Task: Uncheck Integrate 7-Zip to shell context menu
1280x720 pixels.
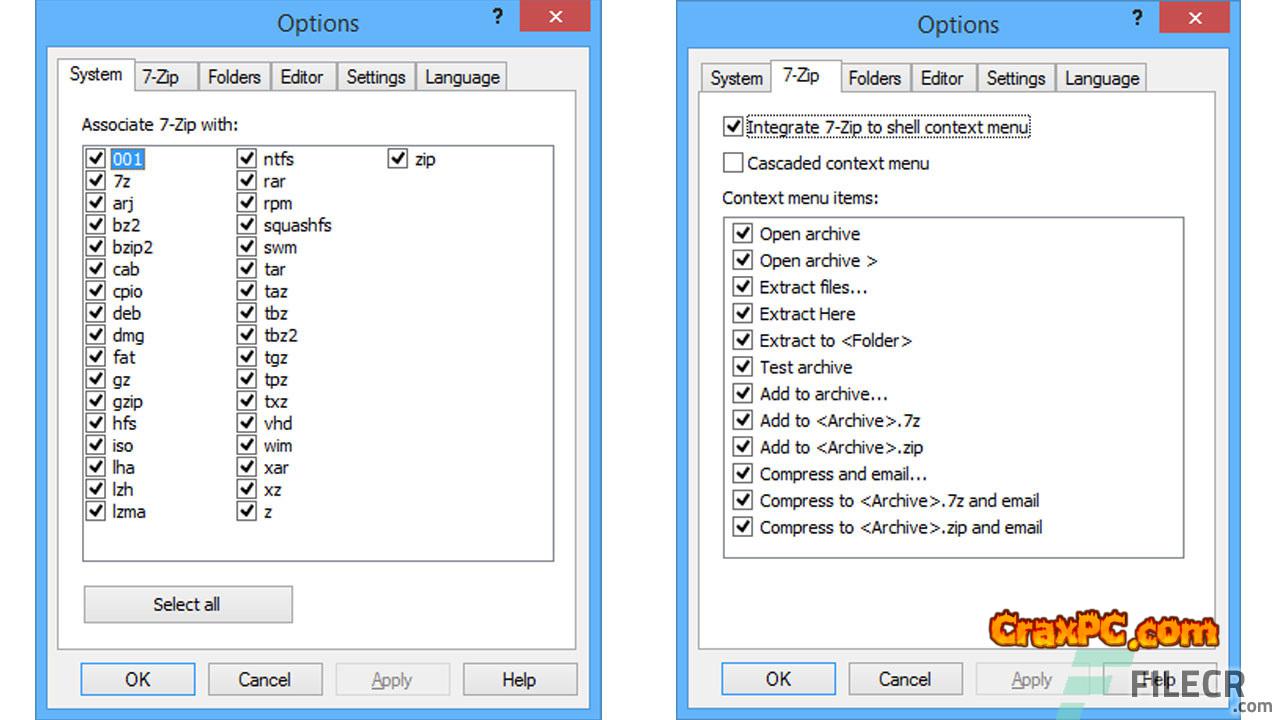Action: [733, 127]
